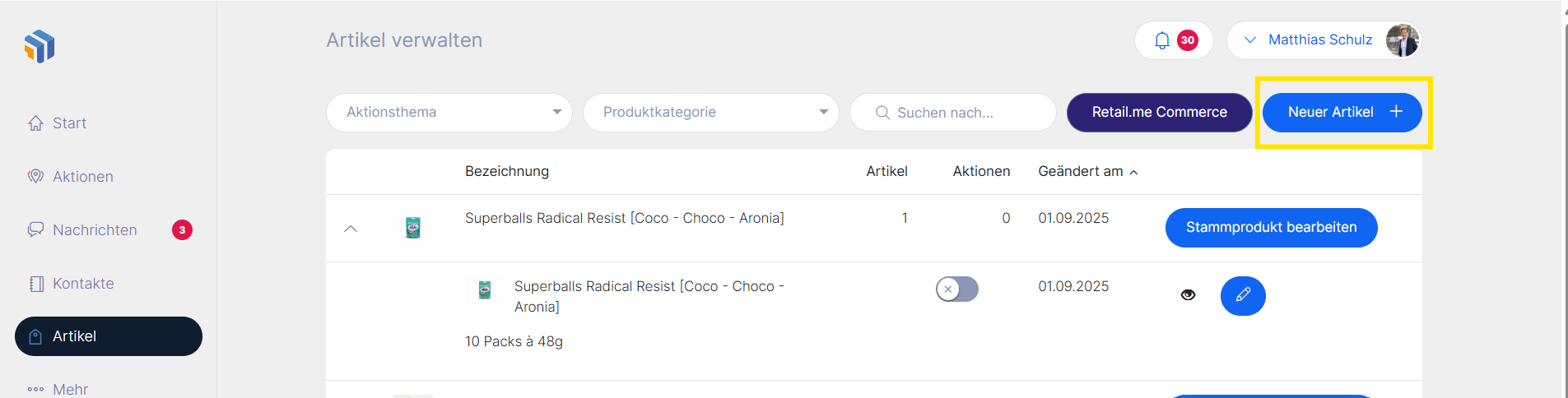
Task: Expand the Matthias Schulz user menu
Action: [x=1250, y=40]
